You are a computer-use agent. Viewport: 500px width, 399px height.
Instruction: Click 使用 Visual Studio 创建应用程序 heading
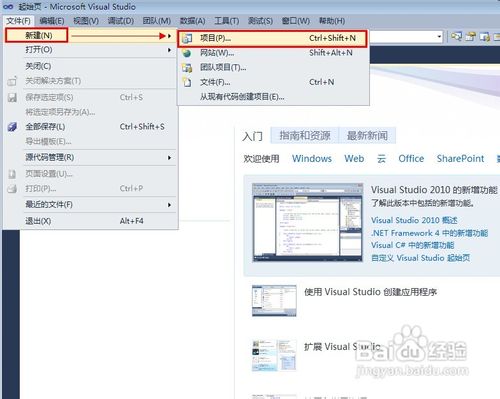point(370,292)
